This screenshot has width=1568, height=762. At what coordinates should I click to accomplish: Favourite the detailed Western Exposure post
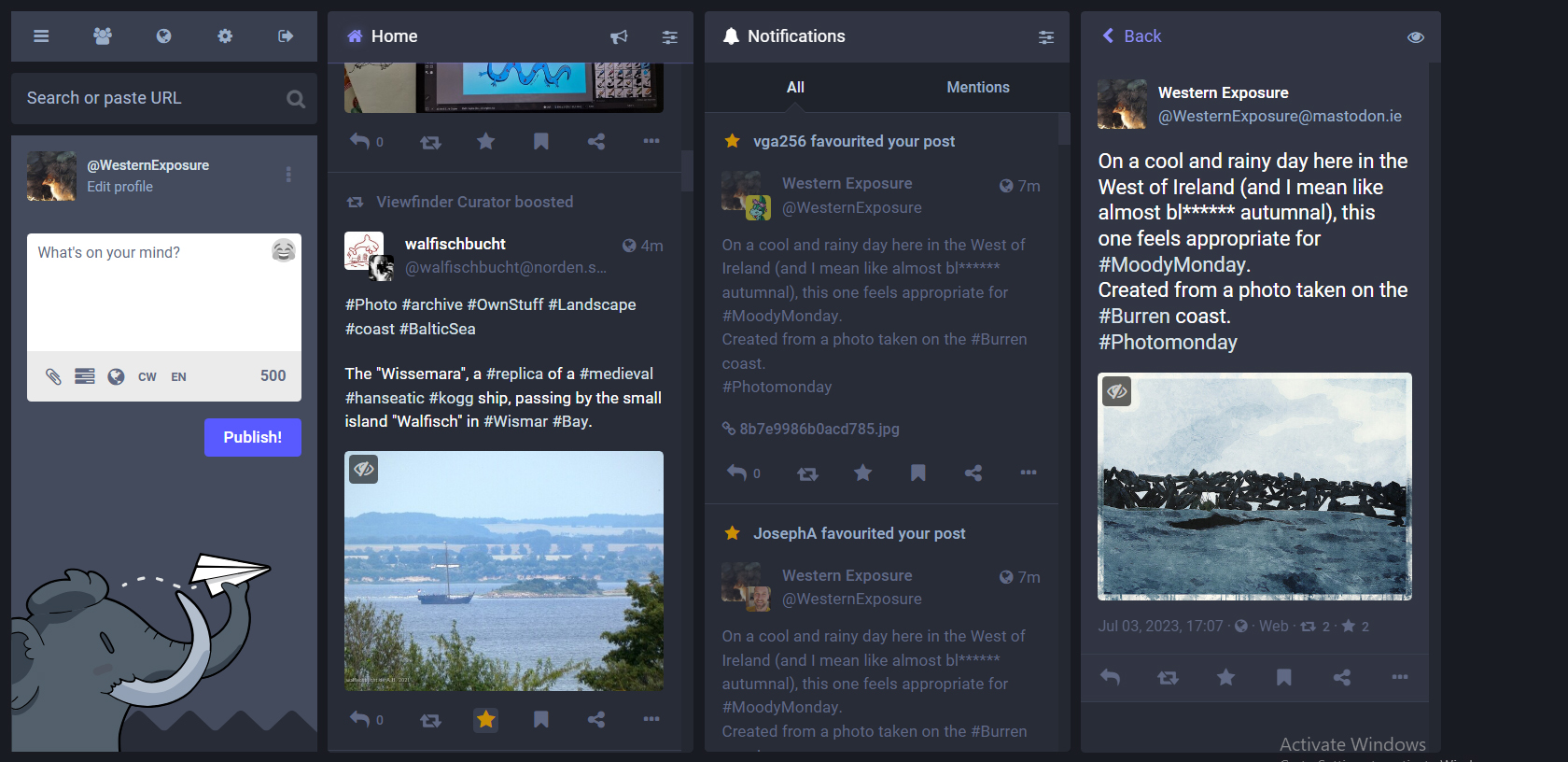tap(1226, 677)
